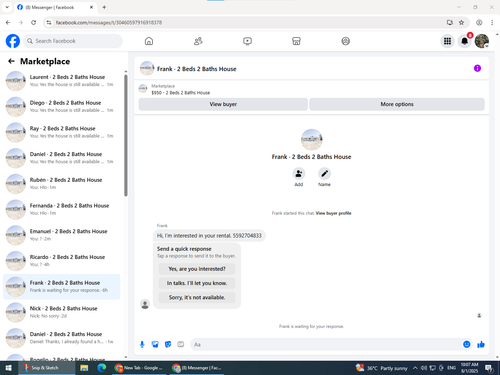Click the large Frank listing photo
This screenshot has height=375, width=500.
pos(312,139)
